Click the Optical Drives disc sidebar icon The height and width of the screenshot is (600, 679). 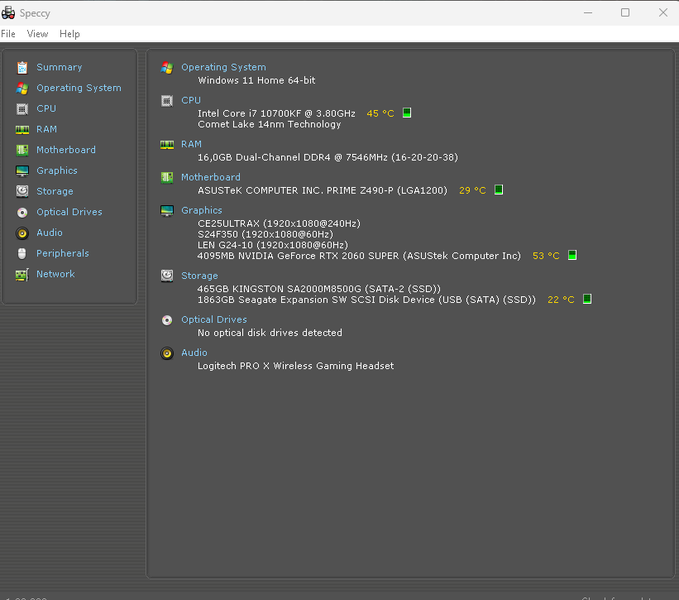pos(22,213)
